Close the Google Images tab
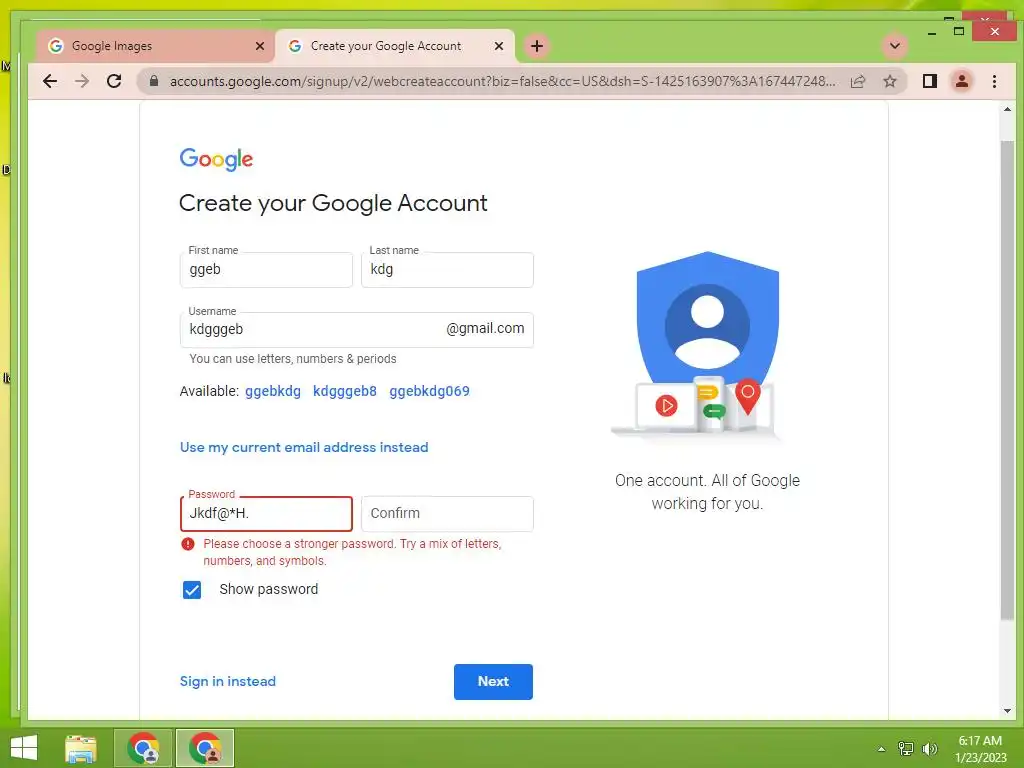 (260, 46)
